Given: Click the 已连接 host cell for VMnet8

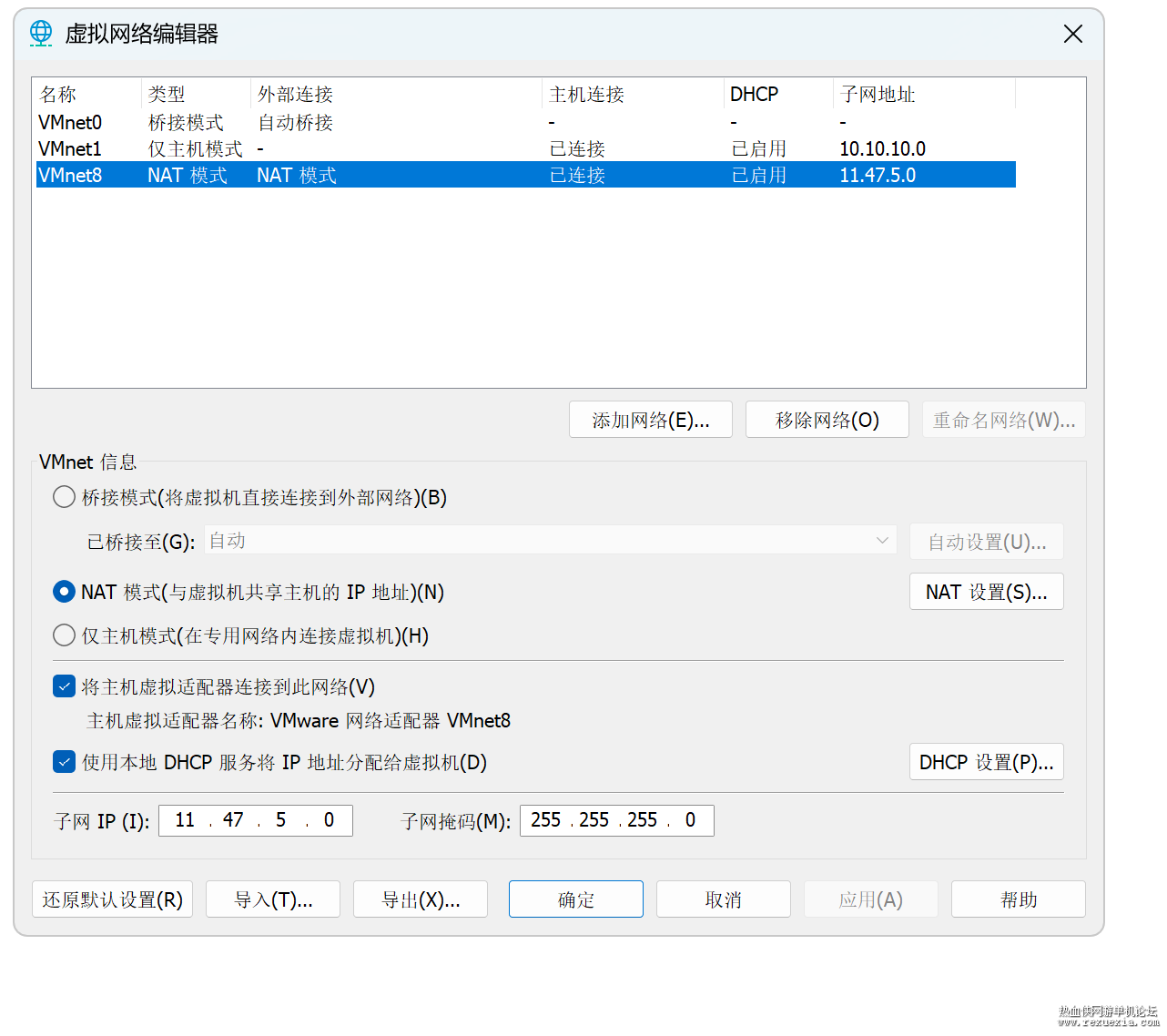Looking at the screenshot, I should (577, 175).
